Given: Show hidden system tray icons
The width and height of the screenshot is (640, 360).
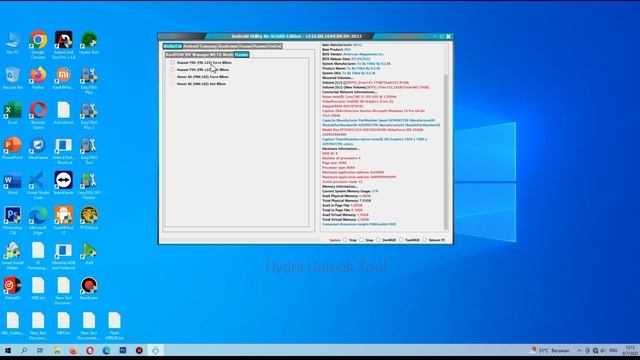Looking at the screenshot, I should tap(579, 350).
